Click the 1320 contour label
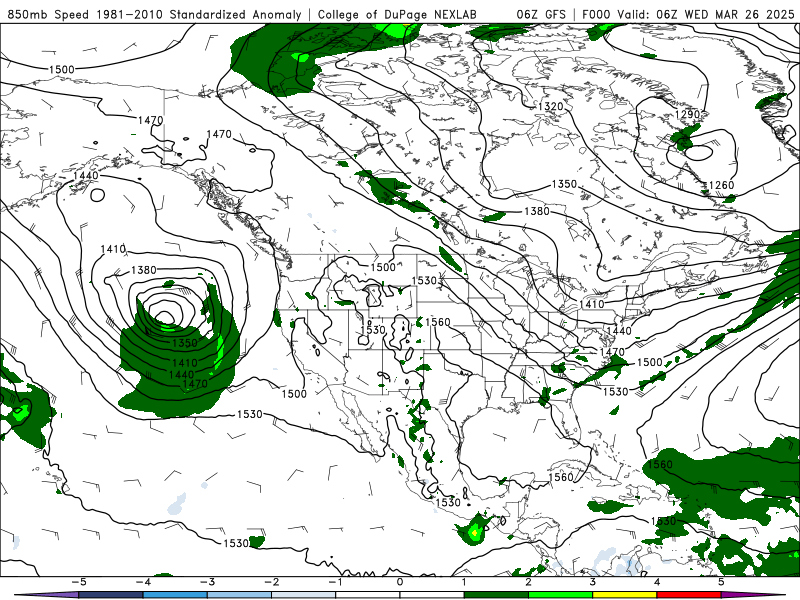Image resolution: width=800 pixels, height=600 pixels. click(x=551, y=106)
